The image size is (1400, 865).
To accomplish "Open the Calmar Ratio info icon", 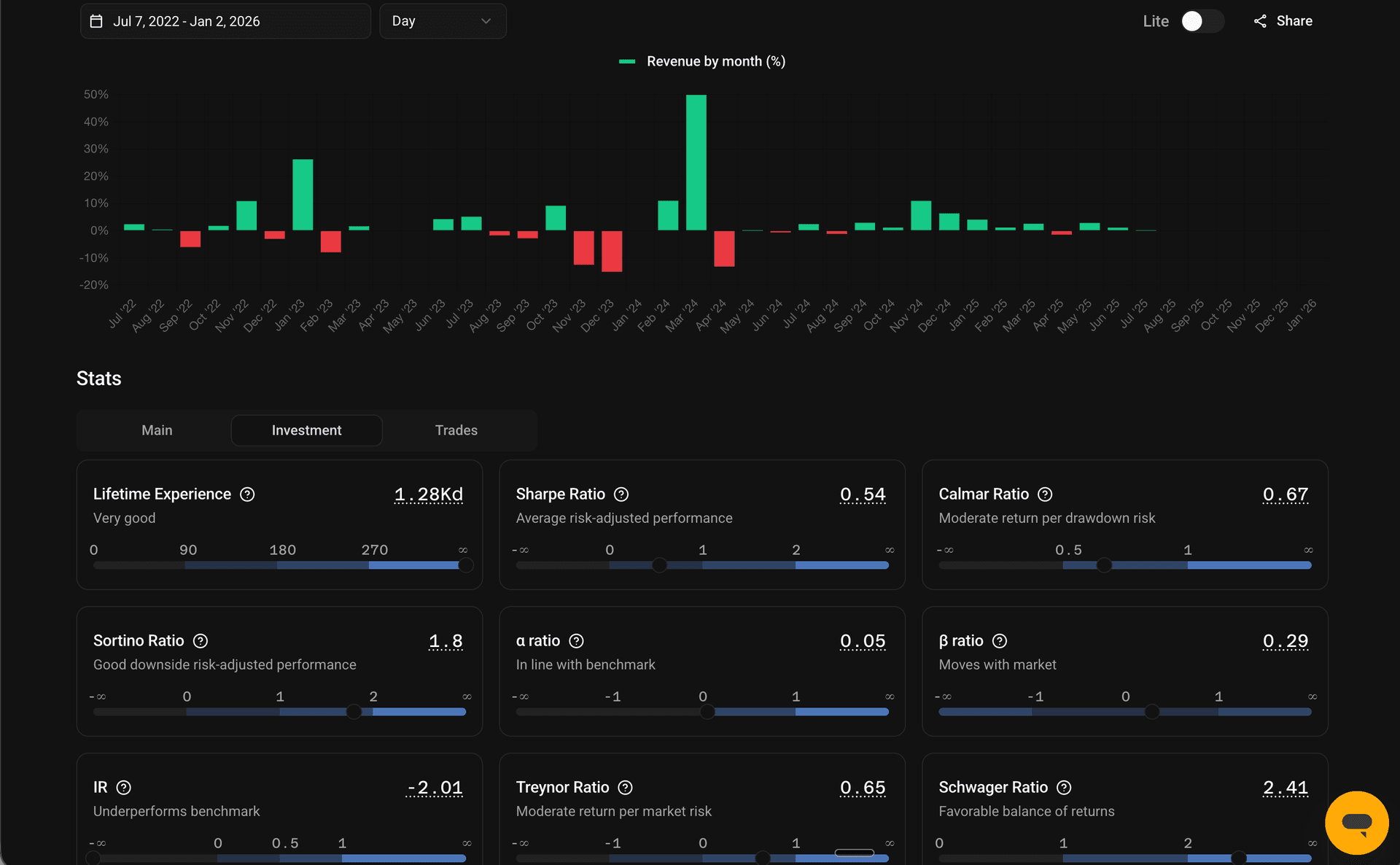I will pyautogui.click(x=1044, y=494).
